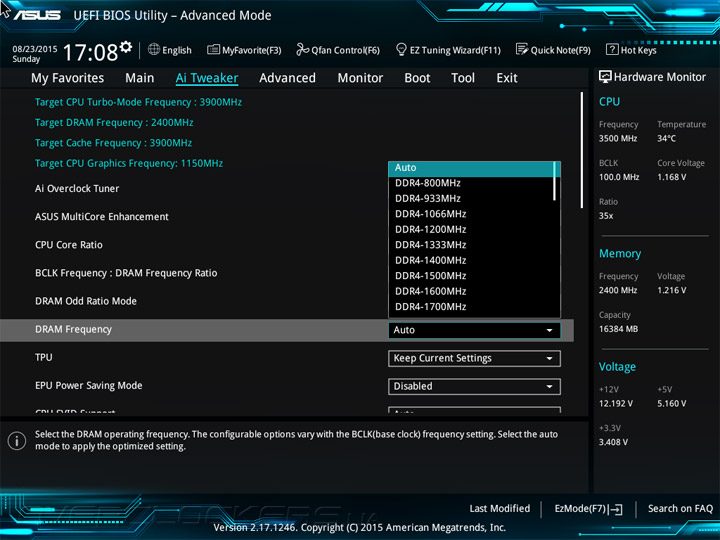720x540 pixels.
Task: Show Hot Keys help icon
Action: tap(611, 50)
